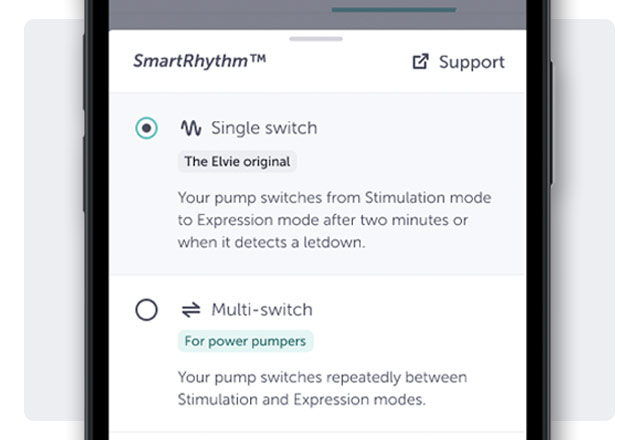Image resolution: width=640 pixels, height=440 pixels.
Task: Tap the sheet's drag handle bar
Action: 316,39
